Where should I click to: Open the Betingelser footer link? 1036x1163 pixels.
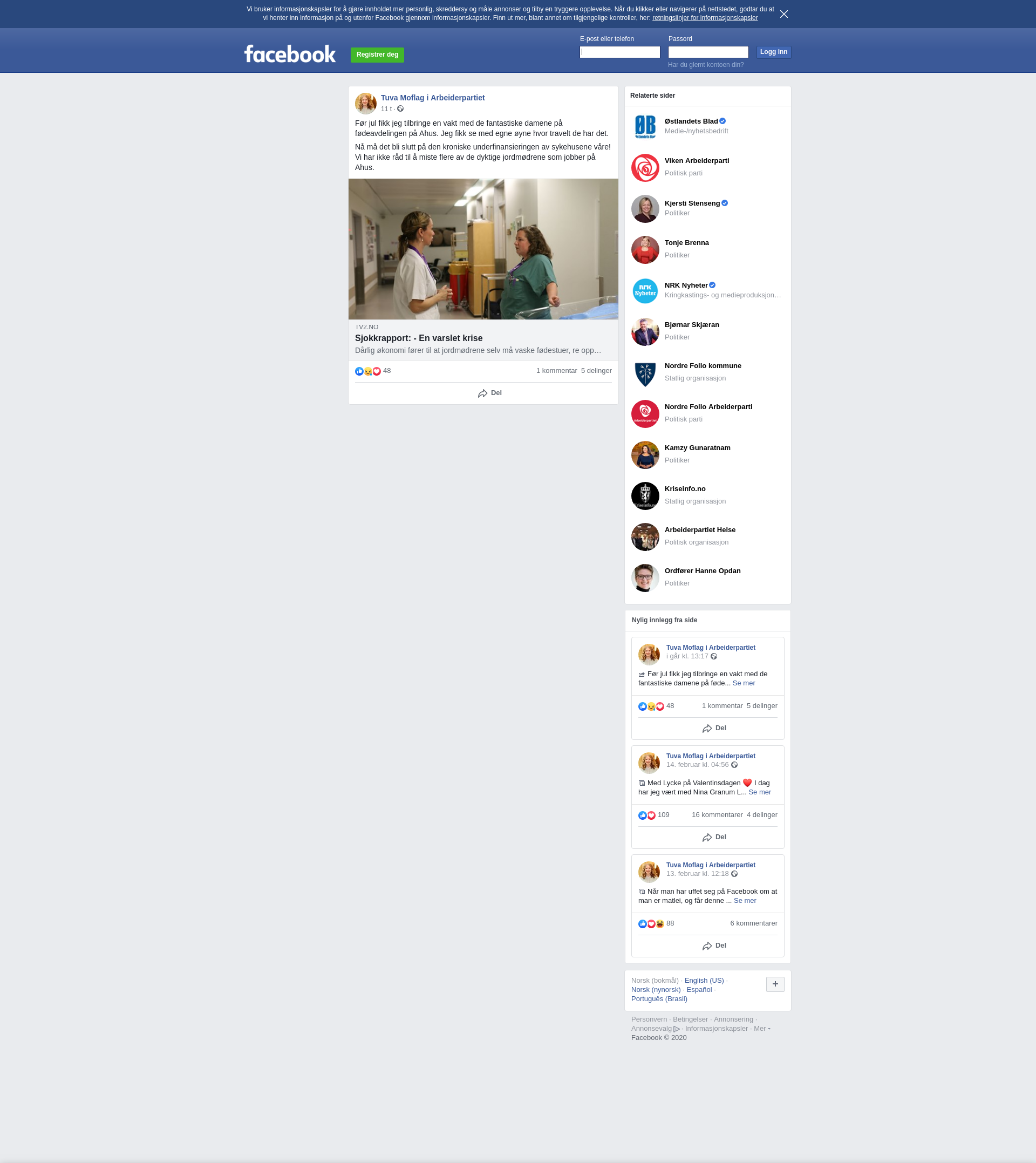691,1019
